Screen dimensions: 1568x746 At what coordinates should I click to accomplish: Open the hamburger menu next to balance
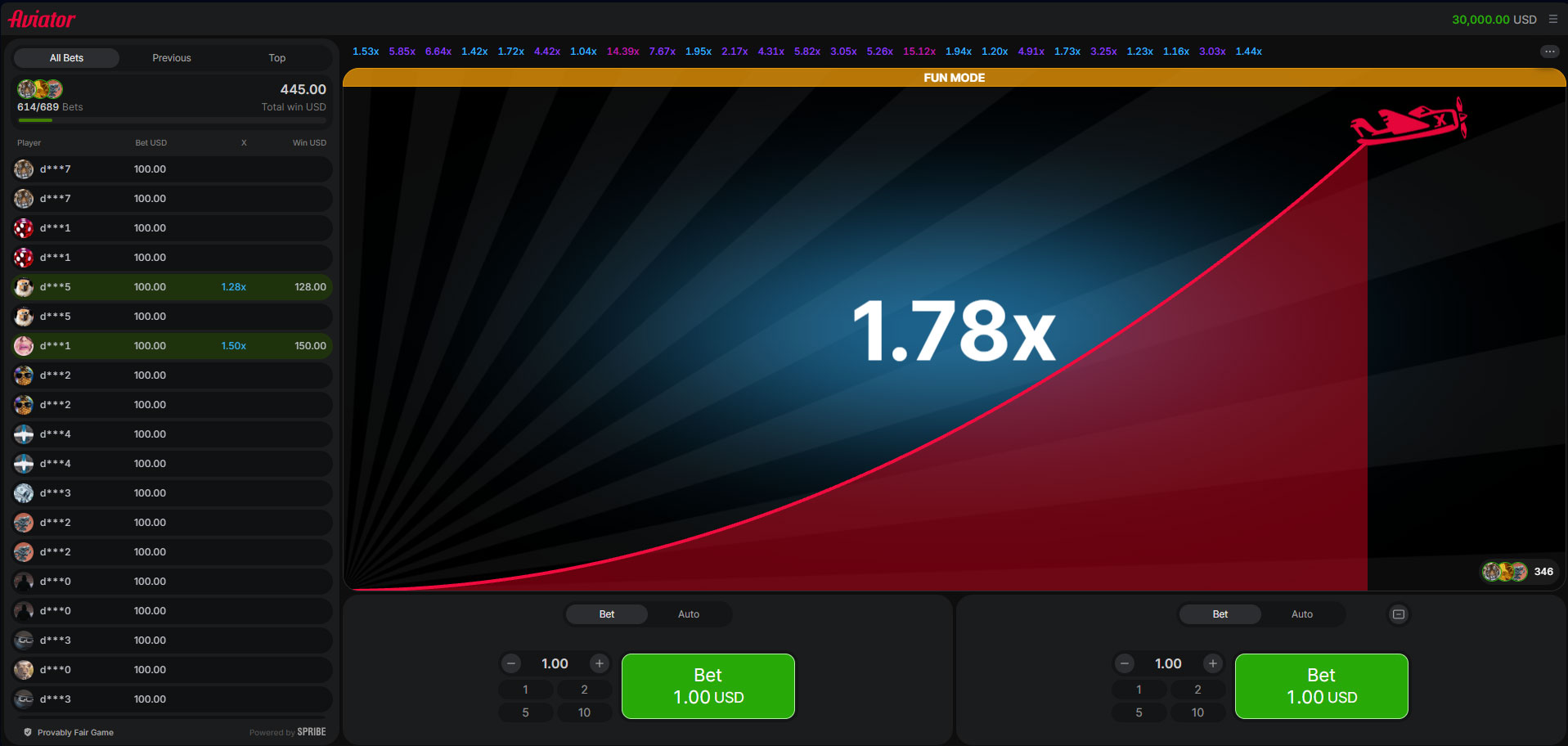1553,19
